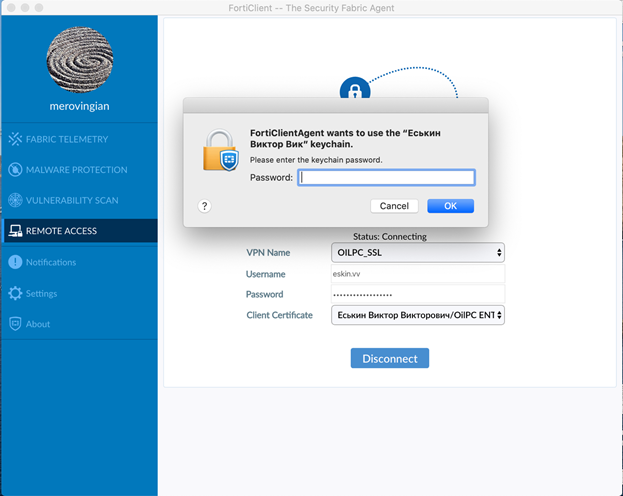Expand the Client Certificate dropdown
623x496 pixels.
[417, 315]
